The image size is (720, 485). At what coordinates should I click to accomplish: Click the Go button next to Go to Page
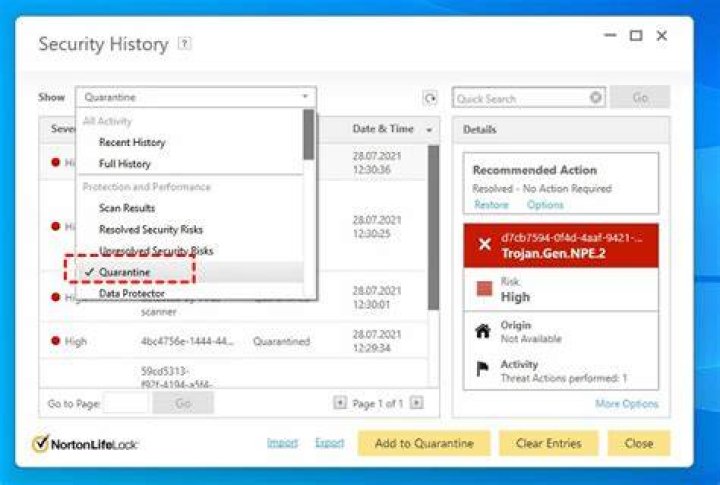pyautogui.click(x=183, y=403)
